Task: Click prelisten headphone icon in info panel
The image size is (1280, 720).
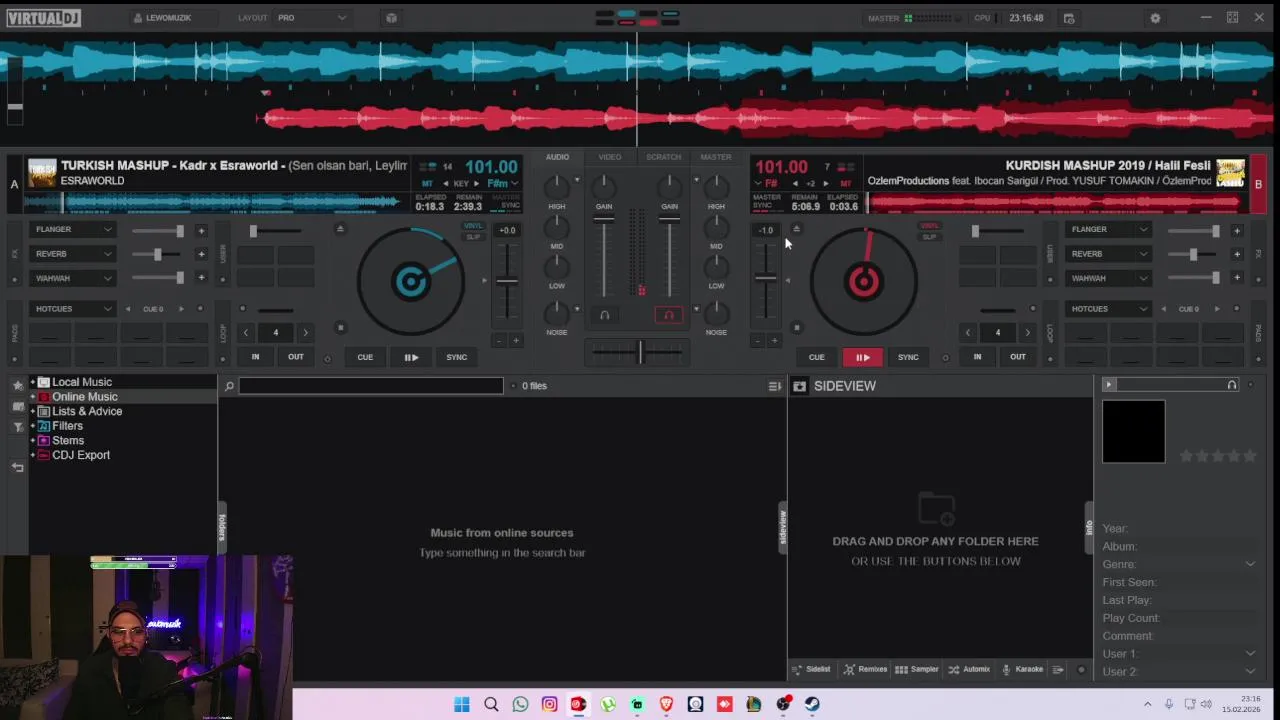Action: pos(1232,385)
